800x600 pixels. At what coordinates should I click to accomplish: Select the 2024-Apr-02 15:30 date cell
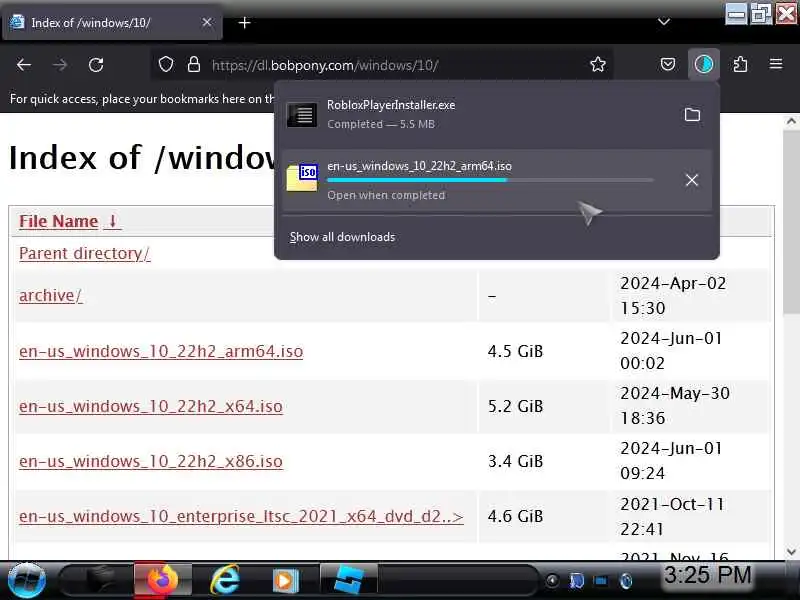(x=692, y=295)
